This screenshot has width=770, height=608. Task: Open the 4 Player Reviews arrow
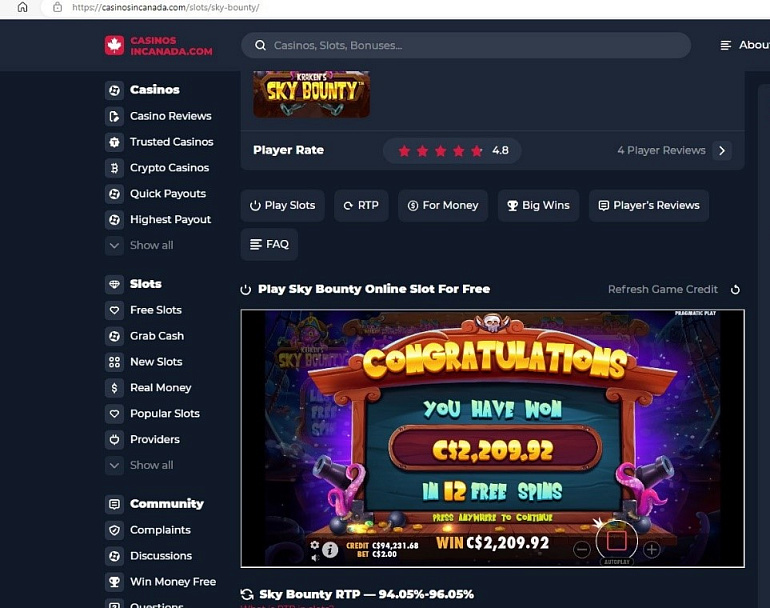722,150
